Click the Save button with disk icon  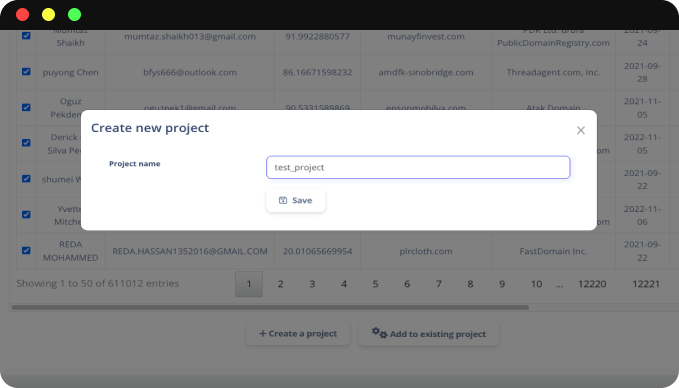pos(295,200)
